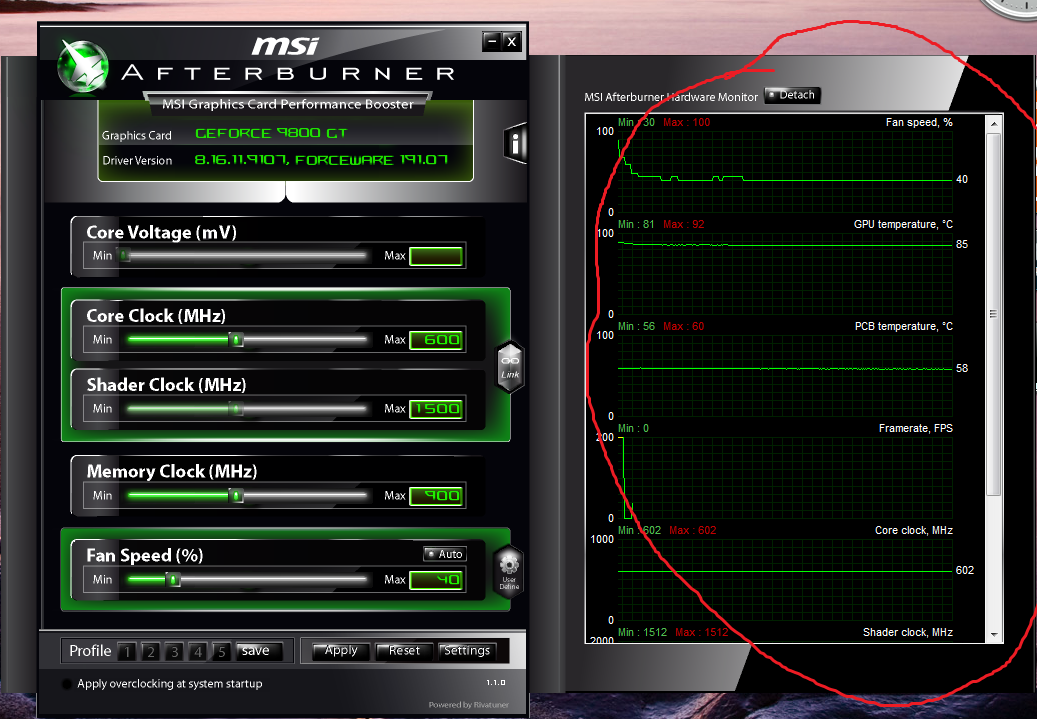The image size is (1037, 719).
Task: Select Profile slot 3
Action: click(x=175, y=652)
